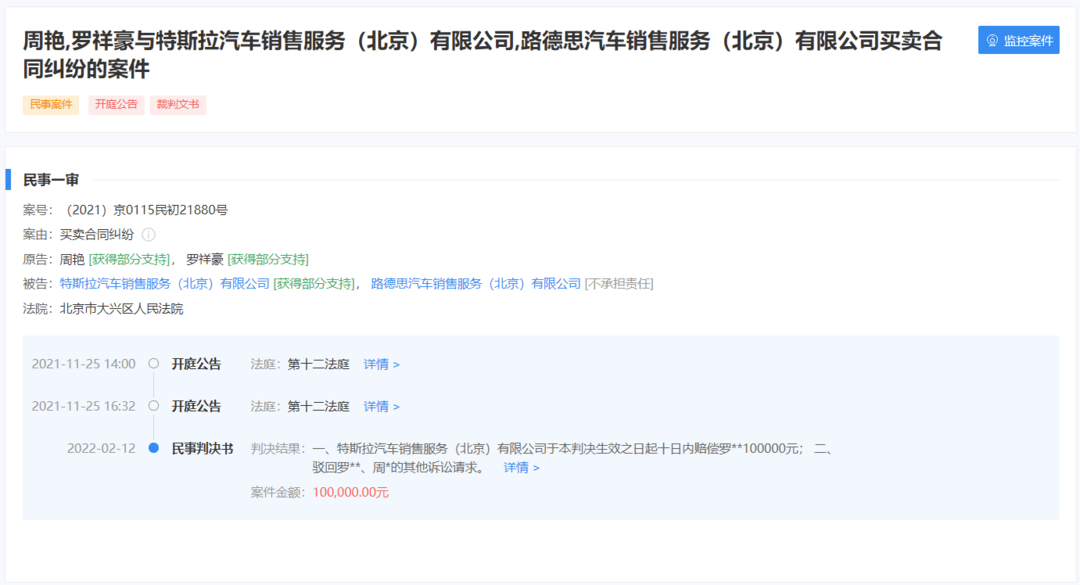Click plaintiff name 周艳
The width and height of the screenshot is (1080, 585).
pos(72,260)
